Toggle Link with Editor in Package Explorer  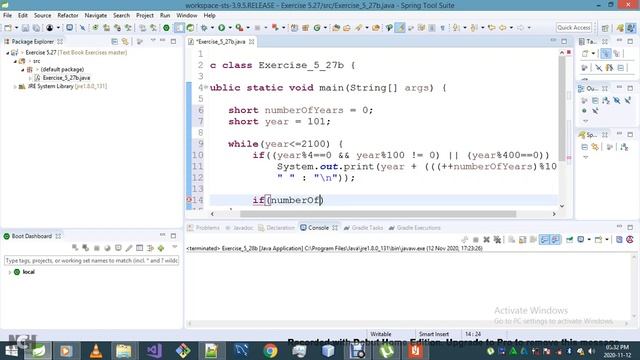[125, 41]
